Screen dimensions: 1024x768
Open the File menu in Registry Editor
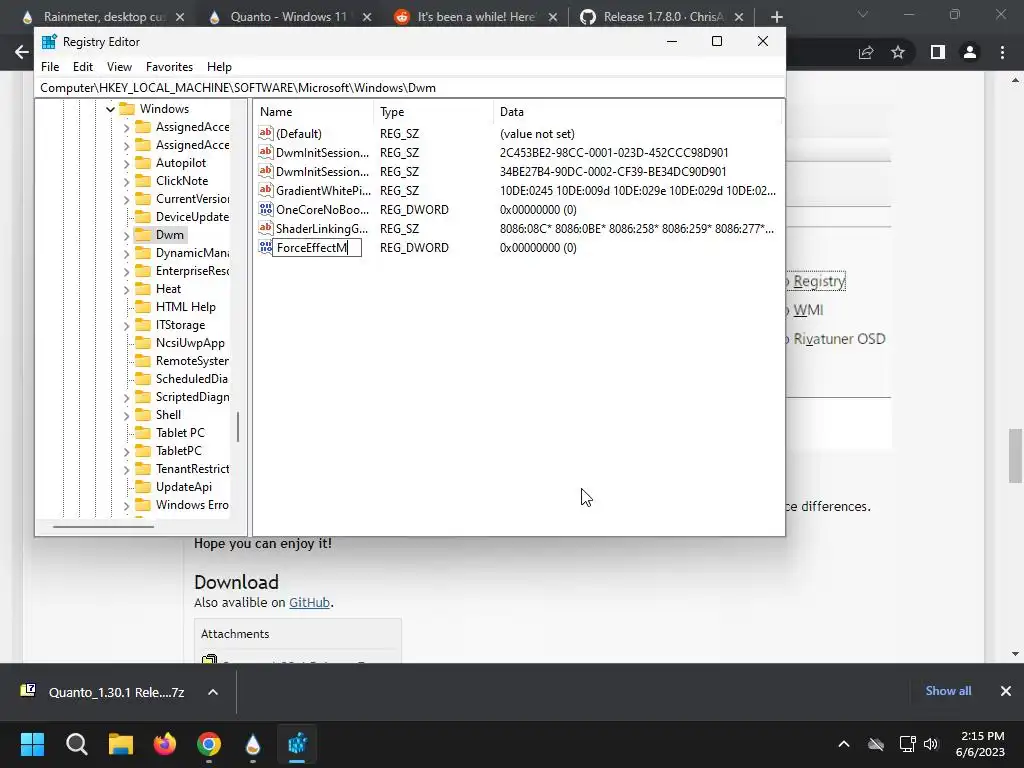50,67
